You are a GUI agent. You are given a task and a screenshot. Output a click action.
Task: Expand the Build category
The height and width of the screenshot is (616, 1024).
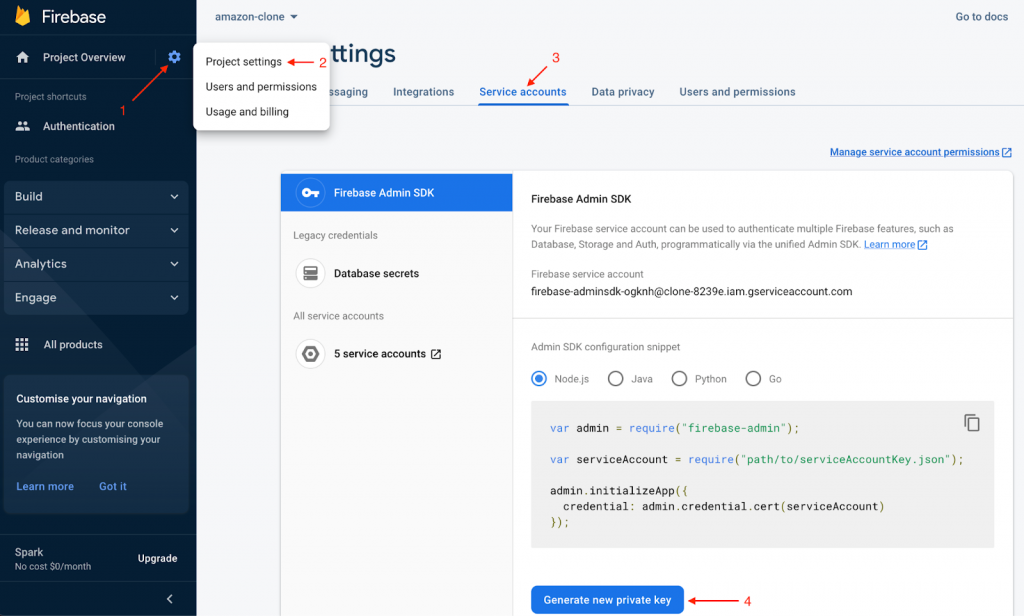[x=96, y=197]
